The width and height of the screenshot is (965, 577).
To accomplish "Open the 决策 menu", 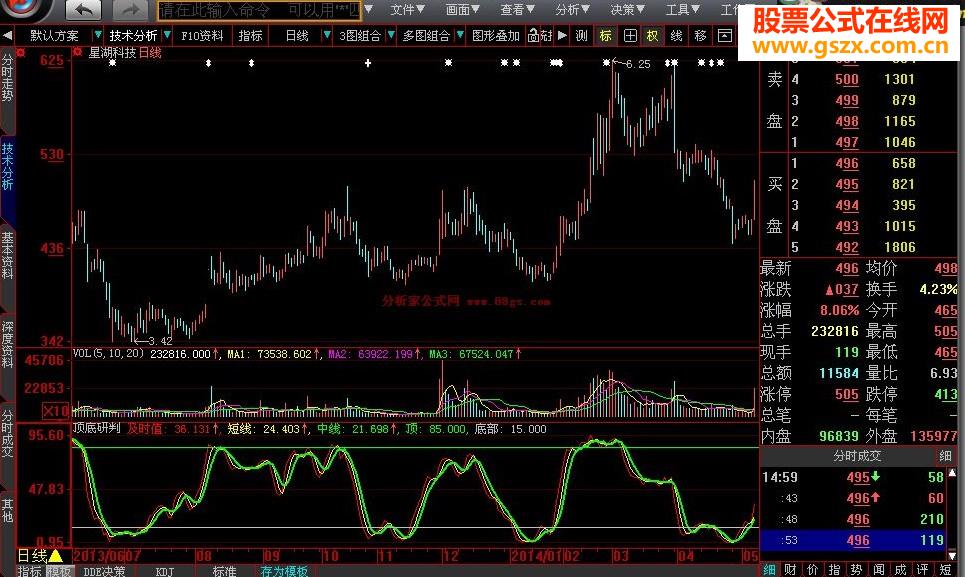I will [627, 10].
